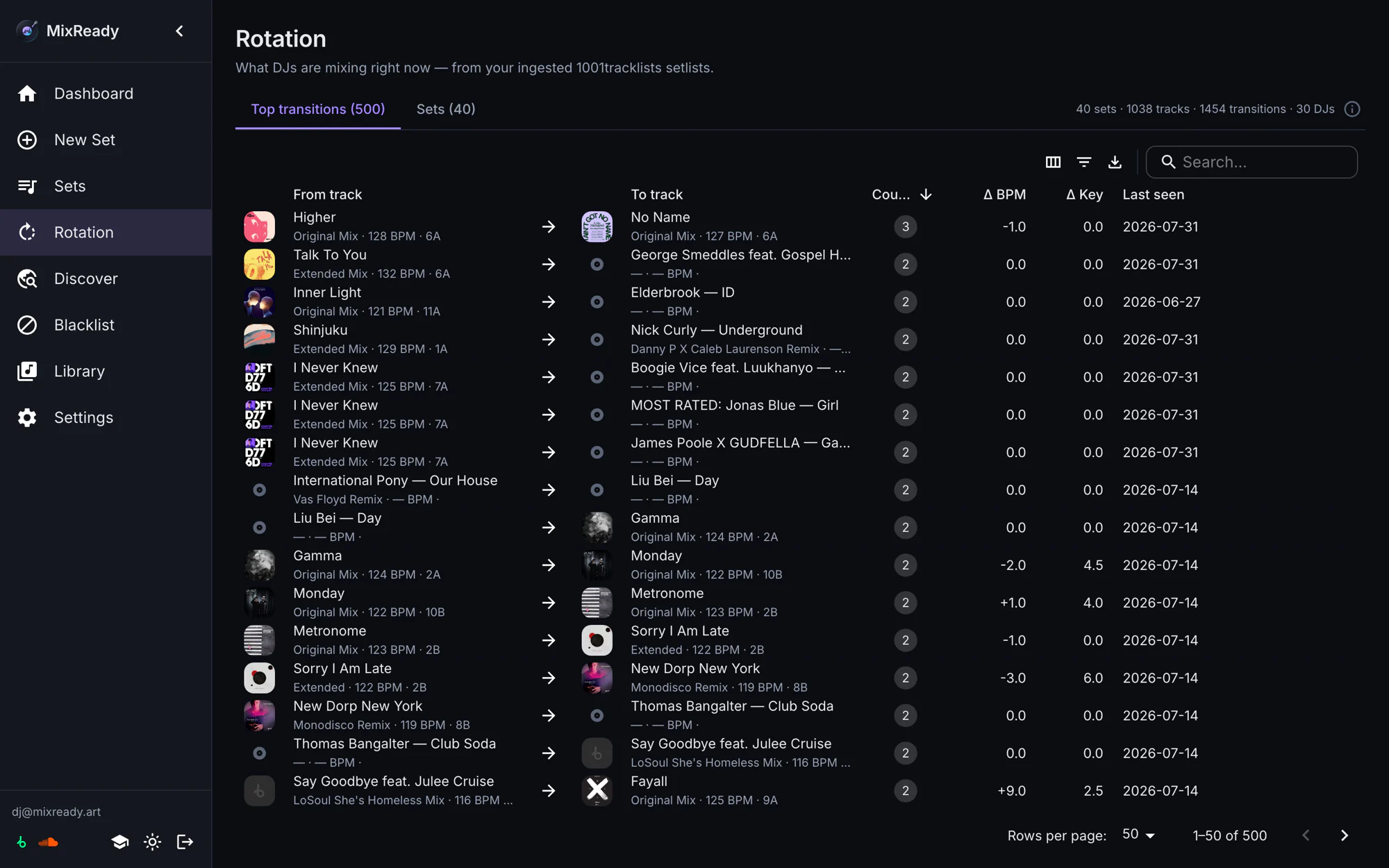Viewport: 1389px width, 868px height.
Task: Click the Higher track artwork thumbnail
Action: click(259, 226)
